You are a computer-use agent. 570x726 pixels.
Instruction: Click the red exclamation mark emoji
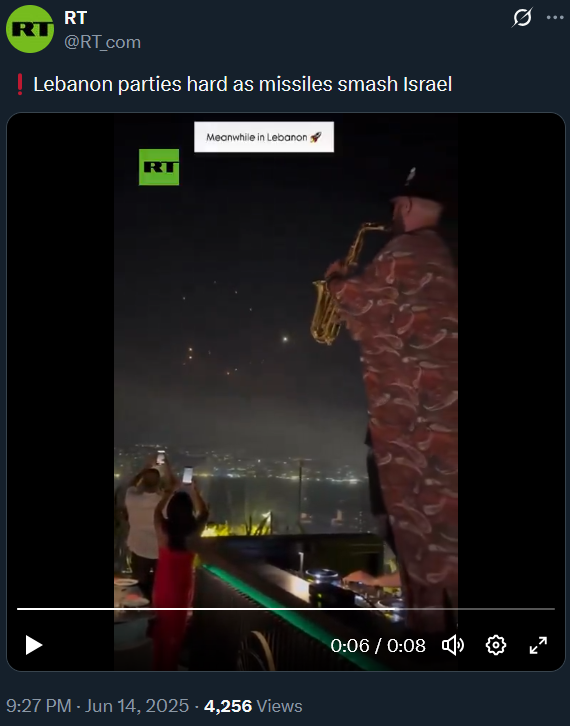click(x=19, y=84)
